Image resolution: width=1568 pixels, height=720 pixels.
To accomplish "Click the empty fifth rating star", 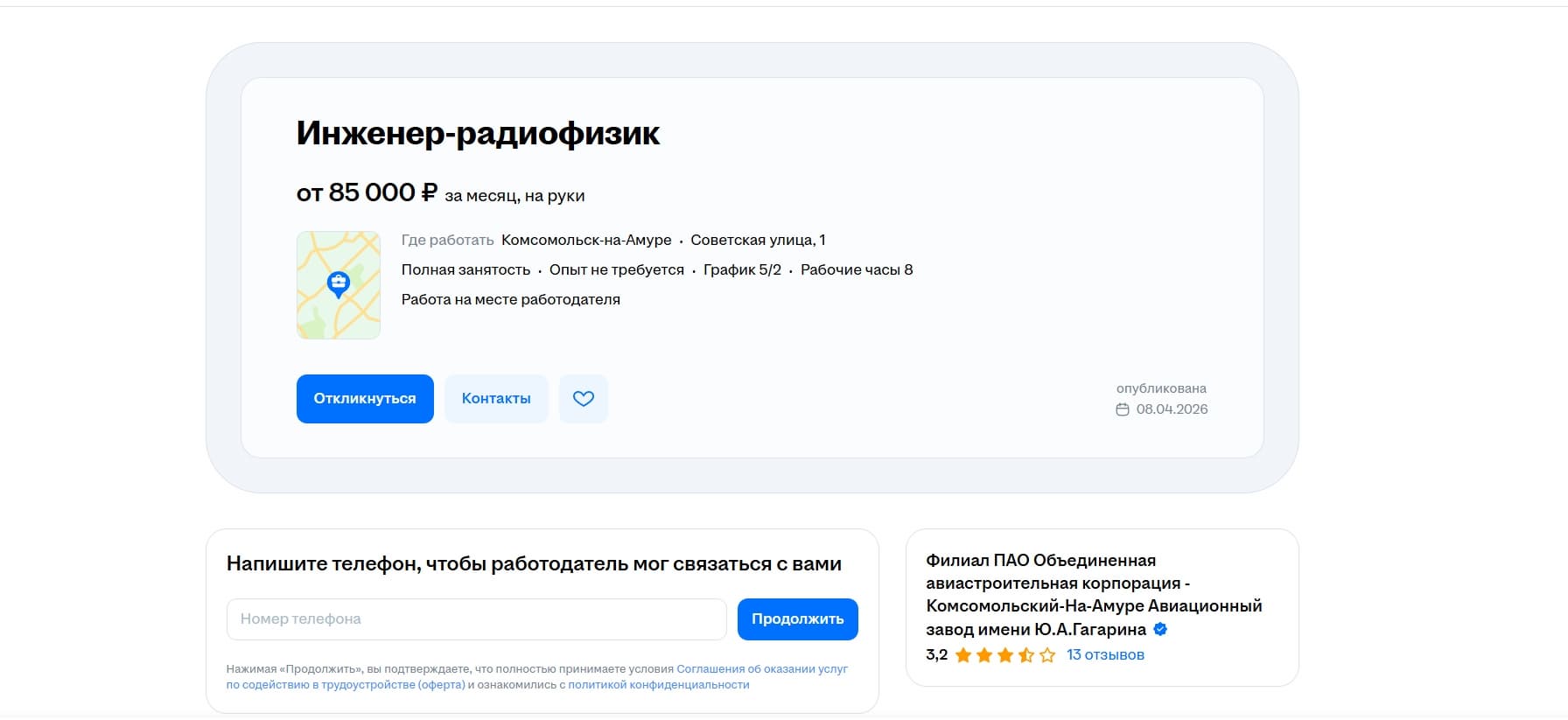I will pyautogui.click(x=1047, y=655).
